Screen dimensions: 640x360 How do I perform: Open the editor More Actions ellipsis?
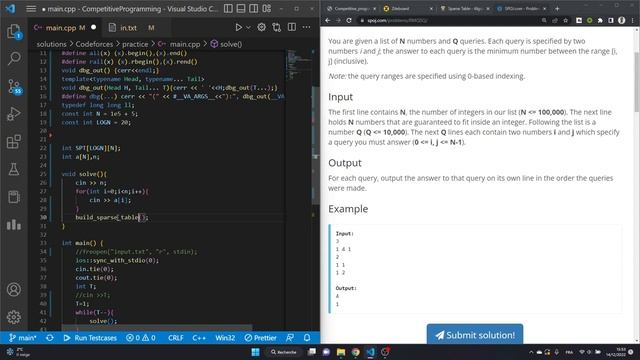tap(306, 27)
